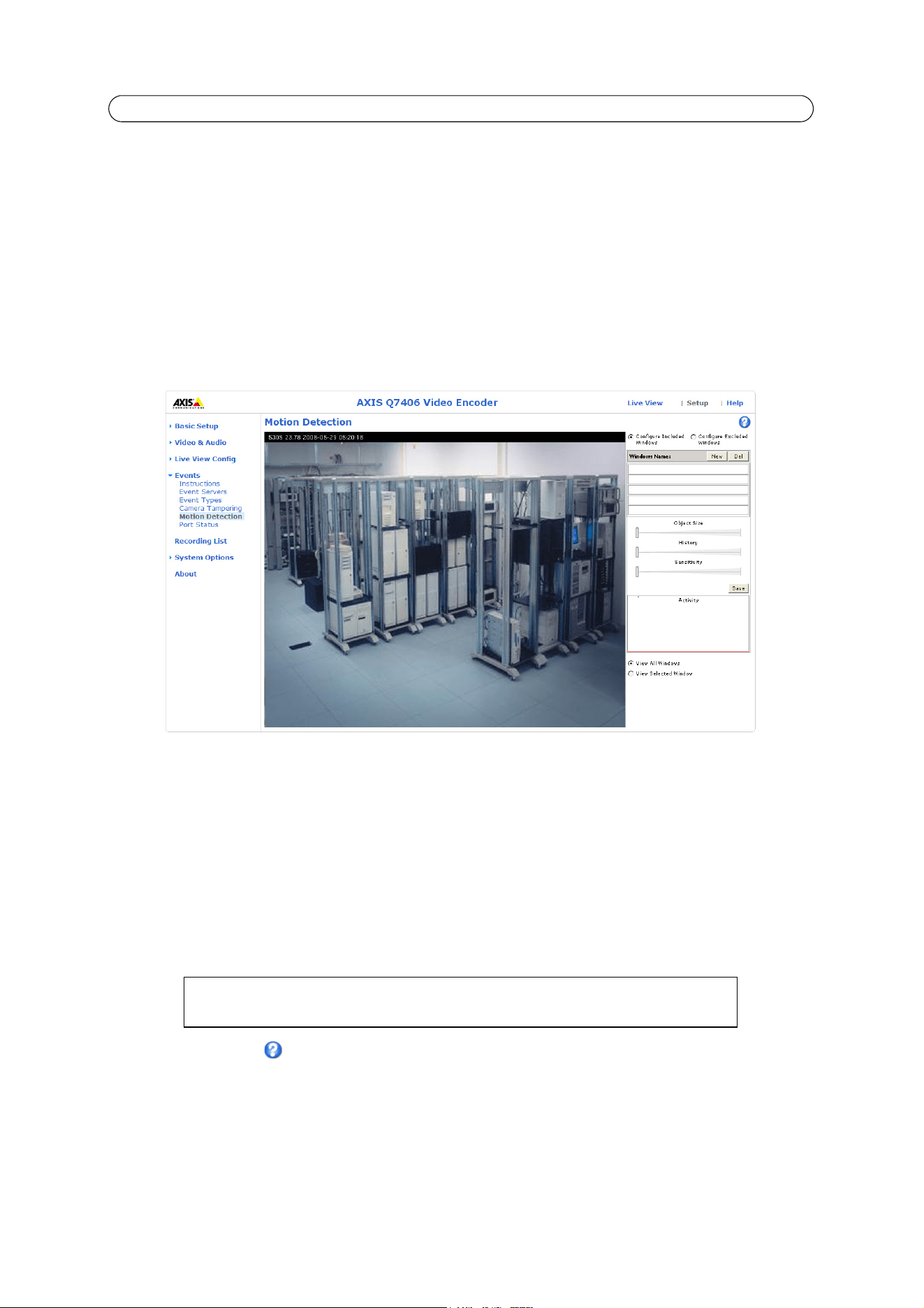Click the second Windows Name field
Screen dimensions: 924x1308
click(688, 479)
